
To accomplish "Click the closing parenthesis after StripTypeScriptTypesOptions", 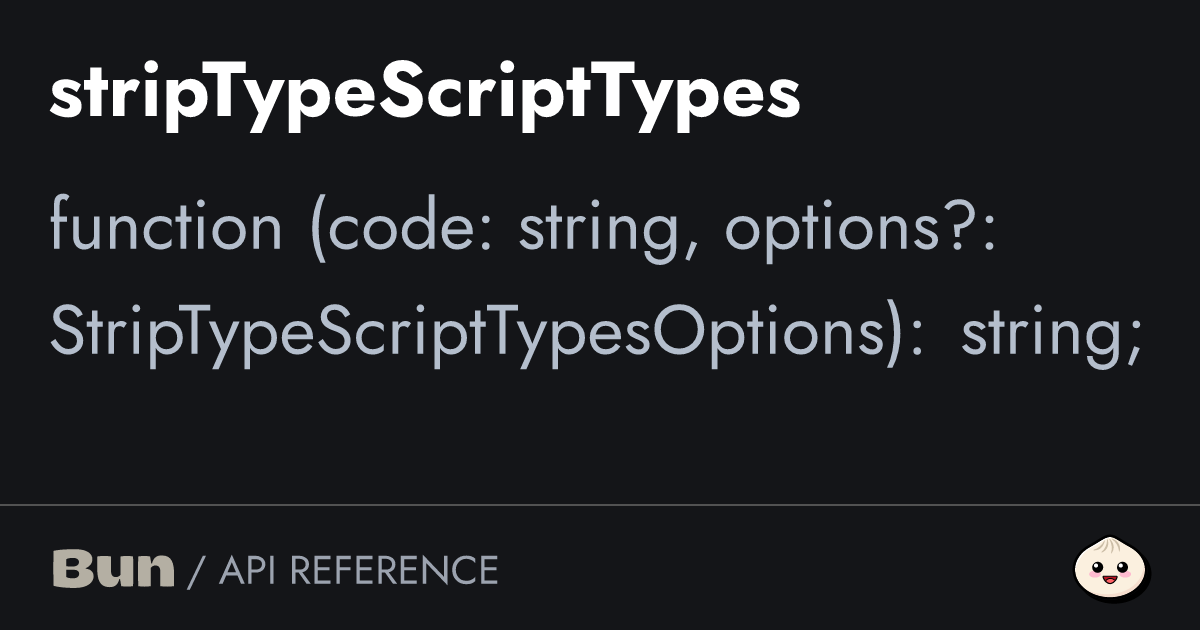I will tap(895, 334).
